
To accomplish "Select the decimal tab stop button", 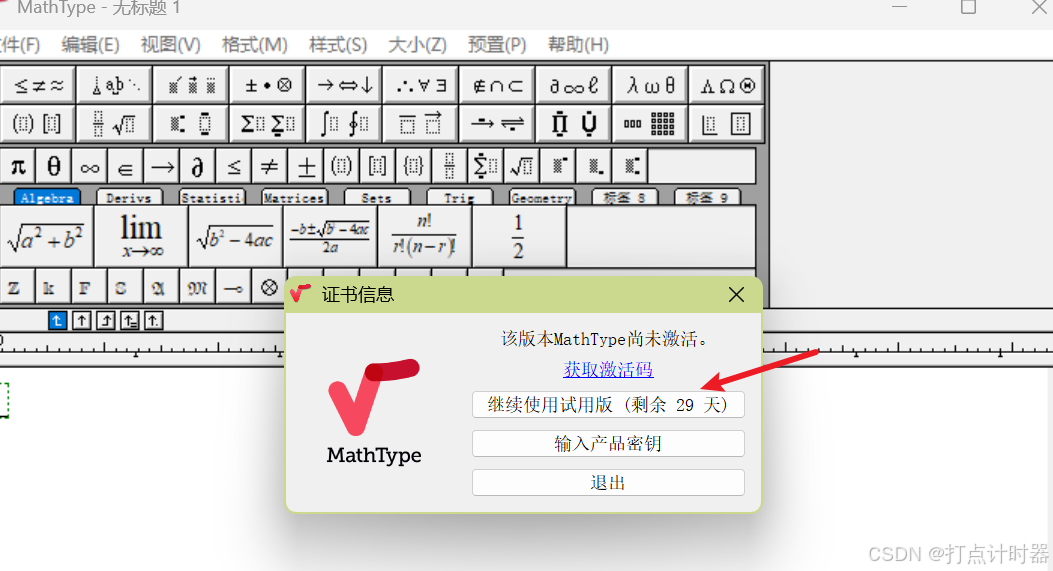I will pos(154,321).
